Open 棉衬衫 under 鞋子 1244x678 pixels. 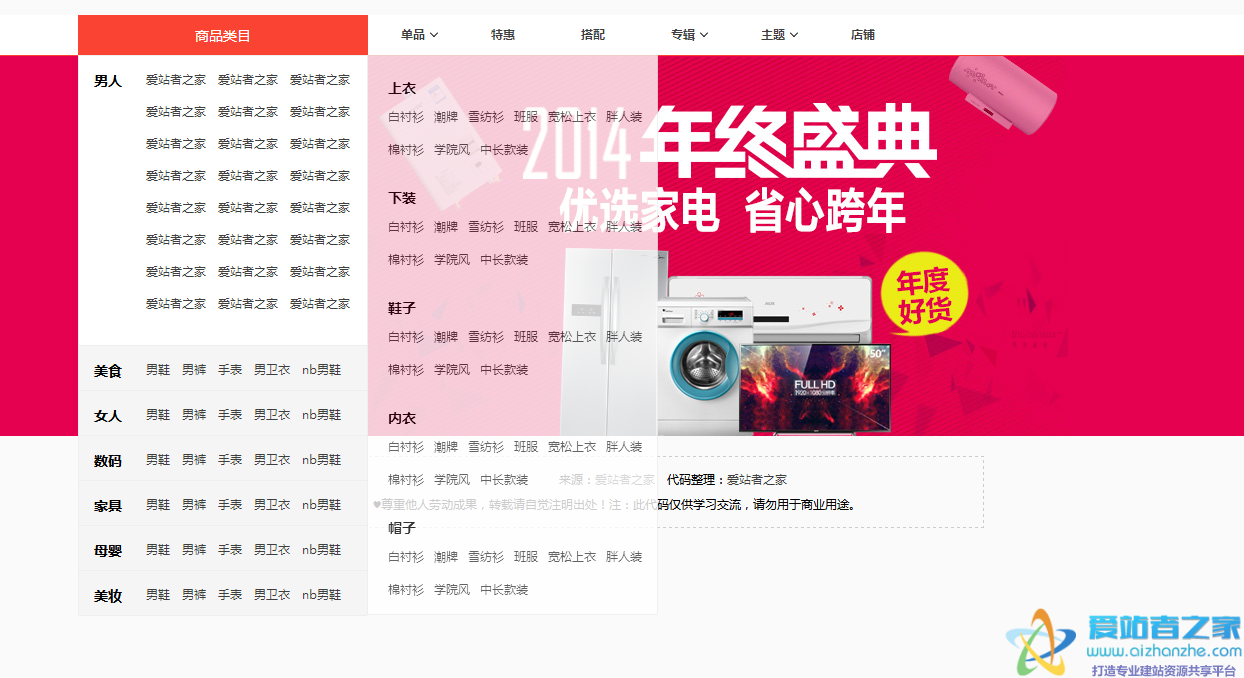click(x=406, y=370)
